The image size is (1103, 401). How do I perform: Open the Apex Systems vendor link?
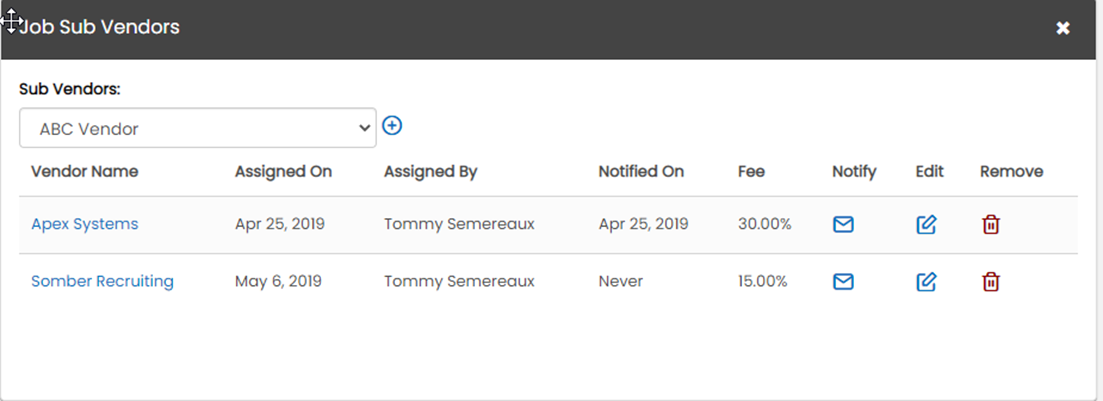click(x=84, y=224)
